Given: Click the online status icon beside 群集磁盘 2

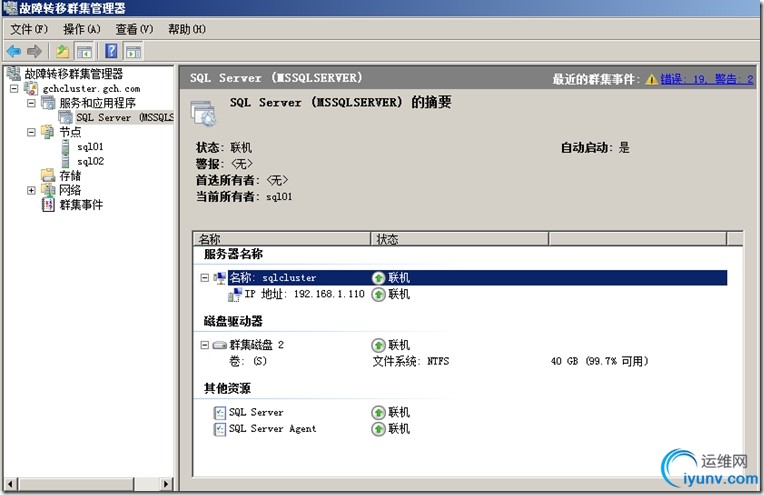Looking at the screenshot, I should pyautogui.click(x=379, y=345).
